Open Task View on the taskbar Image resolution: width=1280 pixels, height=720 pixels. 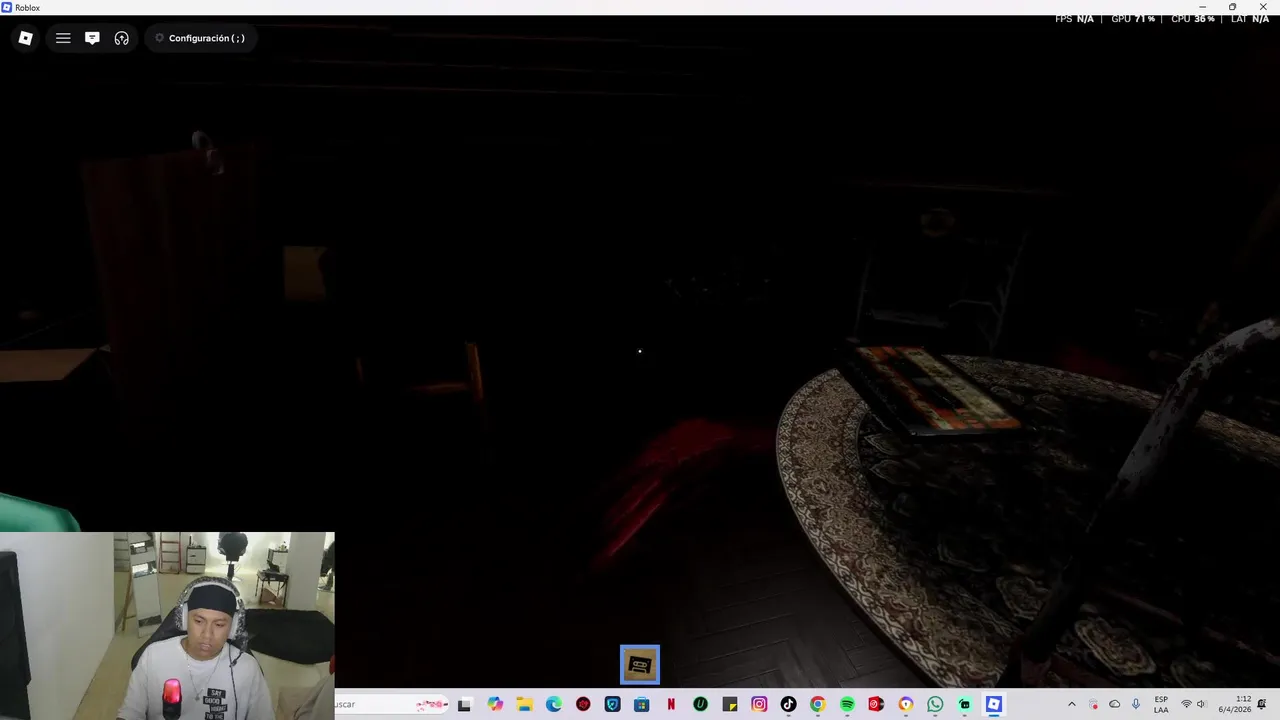(x=464, y=705)
